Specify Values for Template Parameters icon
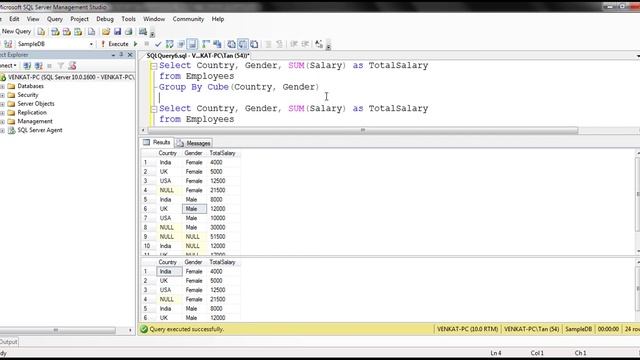The image size is (640, 360). 319,44
